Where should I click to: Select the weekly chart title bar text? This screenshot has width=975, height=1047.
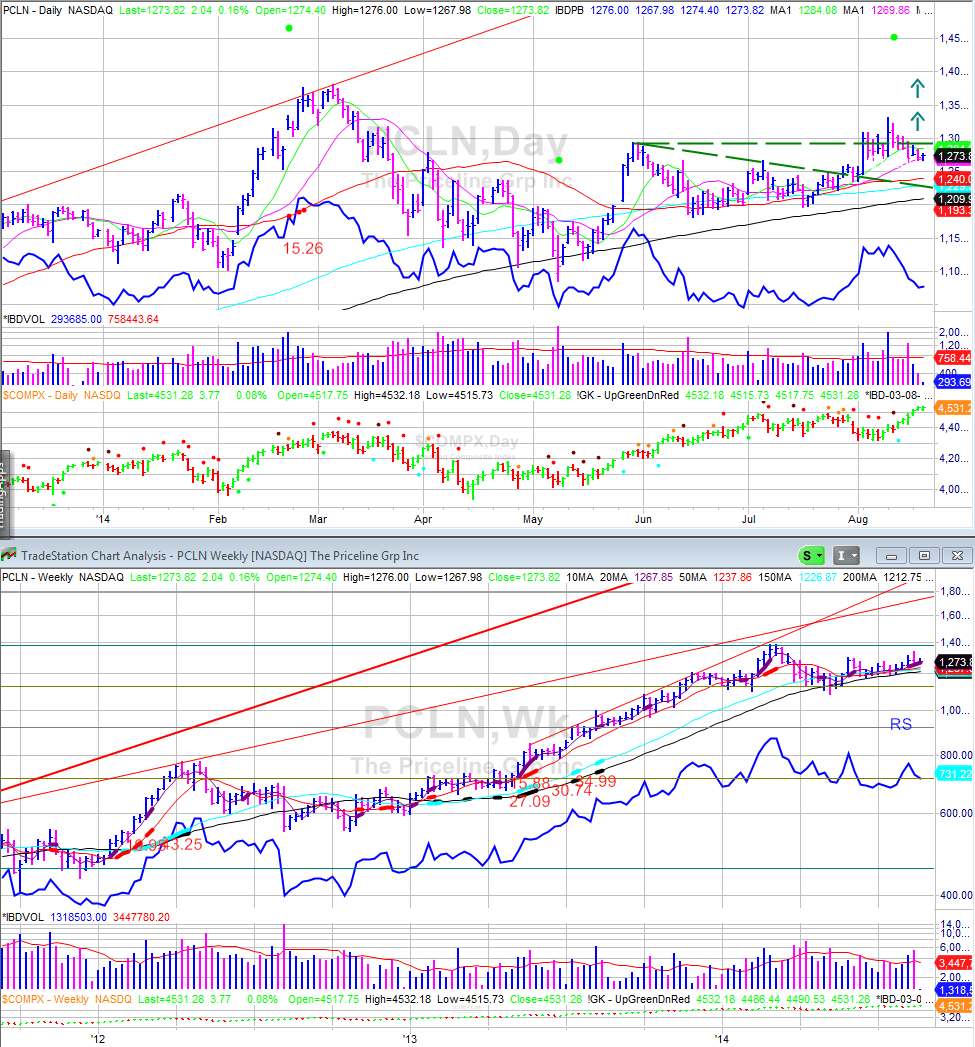tap(220, 556)
